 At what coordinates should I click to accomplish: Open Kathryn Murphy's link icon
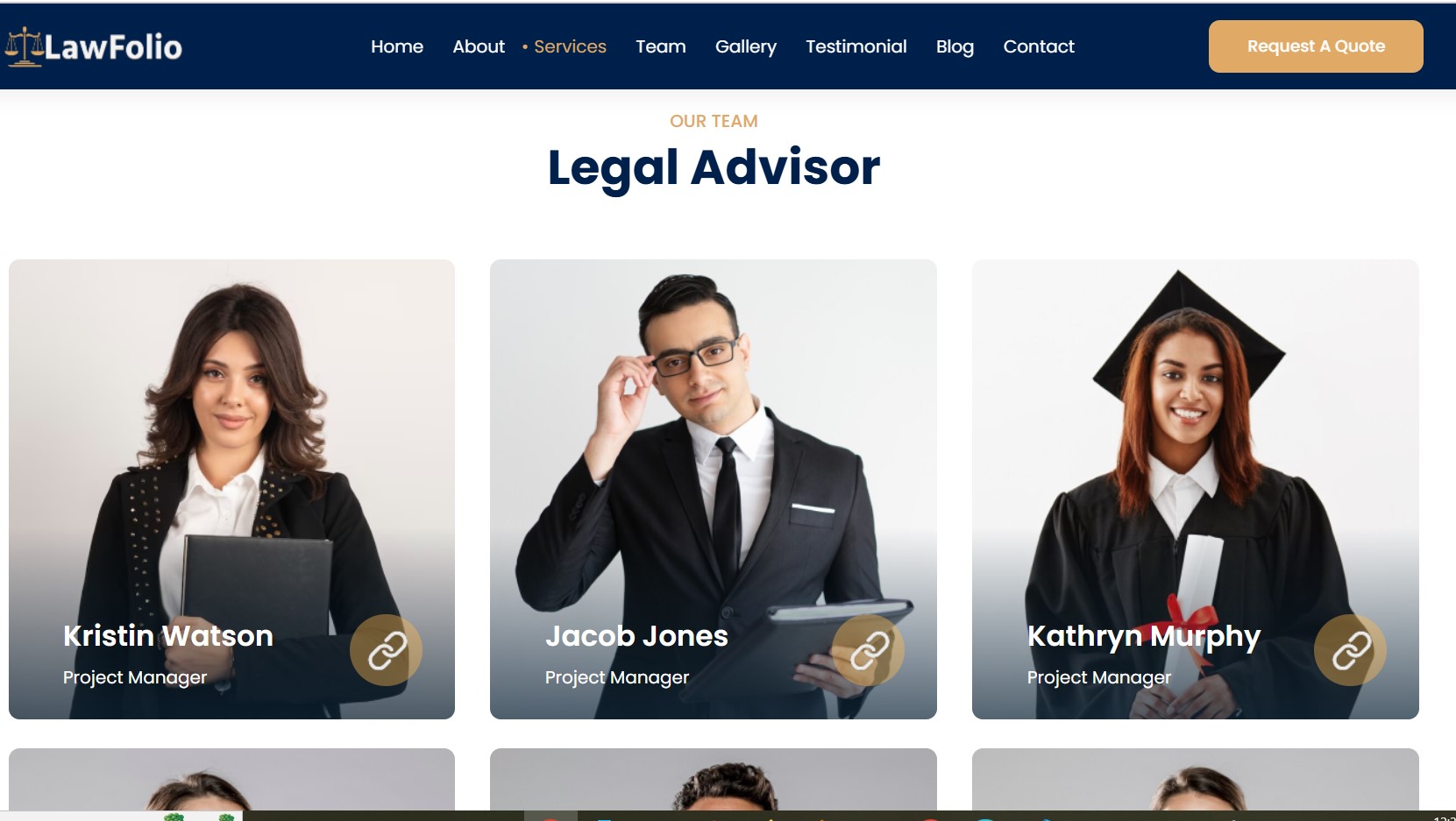coord(1350,650)
